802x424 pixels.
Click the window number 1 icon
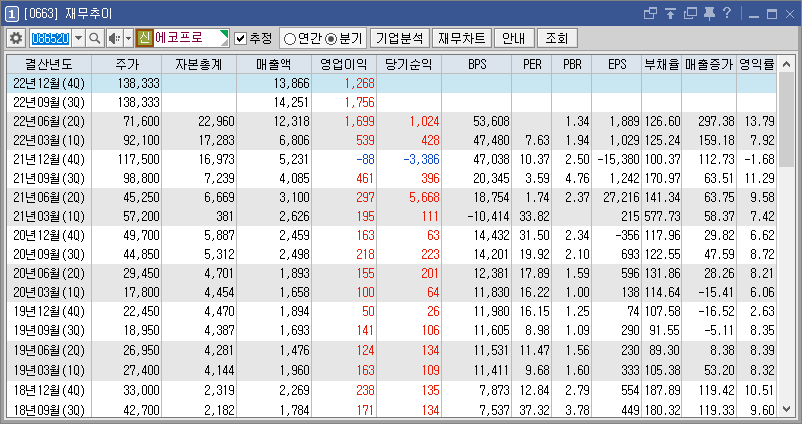11,14
